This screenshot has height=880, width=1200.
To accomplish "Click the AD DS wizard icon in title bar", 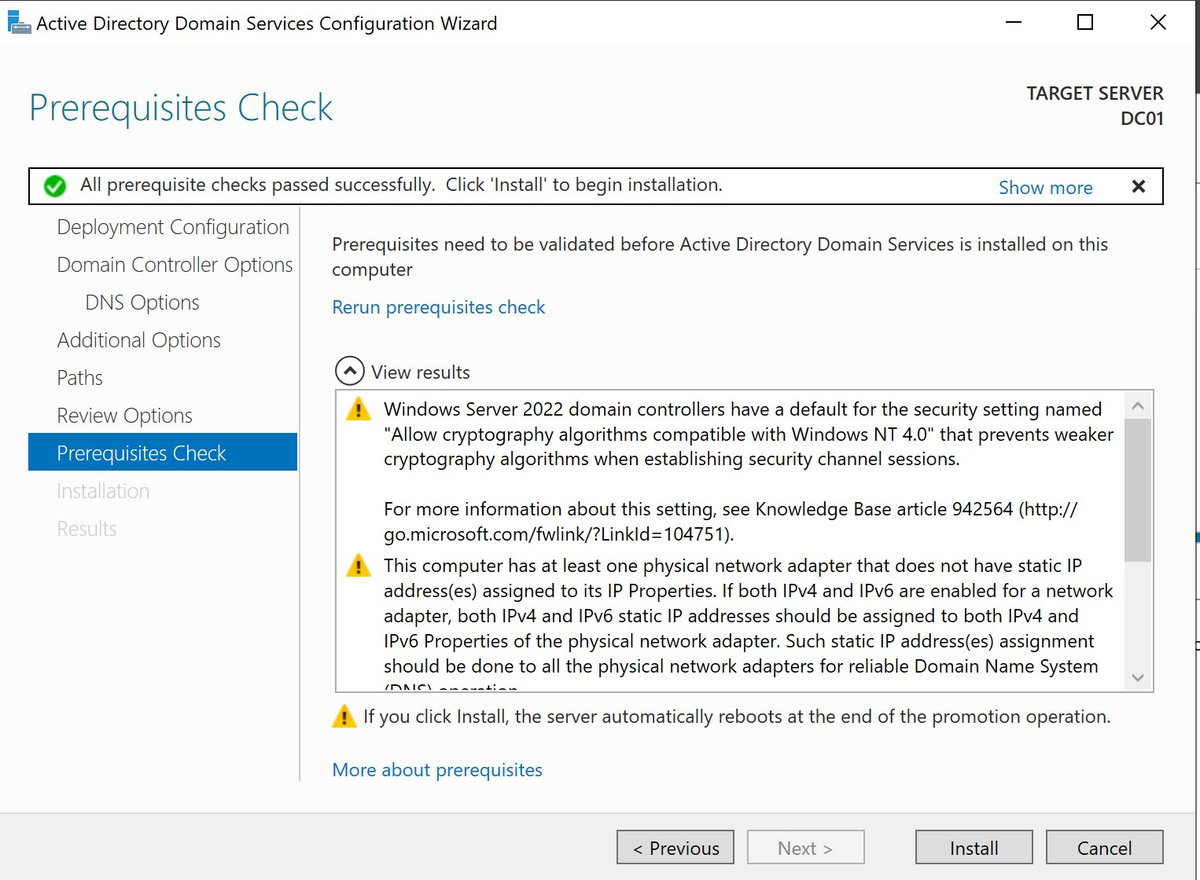I will click(19, 21).
